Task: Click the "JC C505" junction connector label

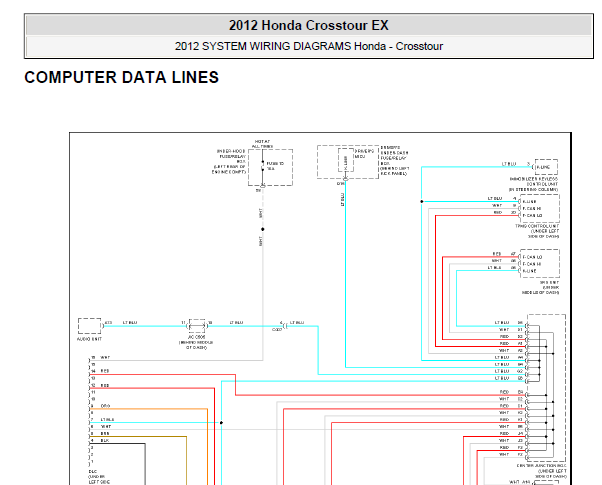Action: click(196, 342)
